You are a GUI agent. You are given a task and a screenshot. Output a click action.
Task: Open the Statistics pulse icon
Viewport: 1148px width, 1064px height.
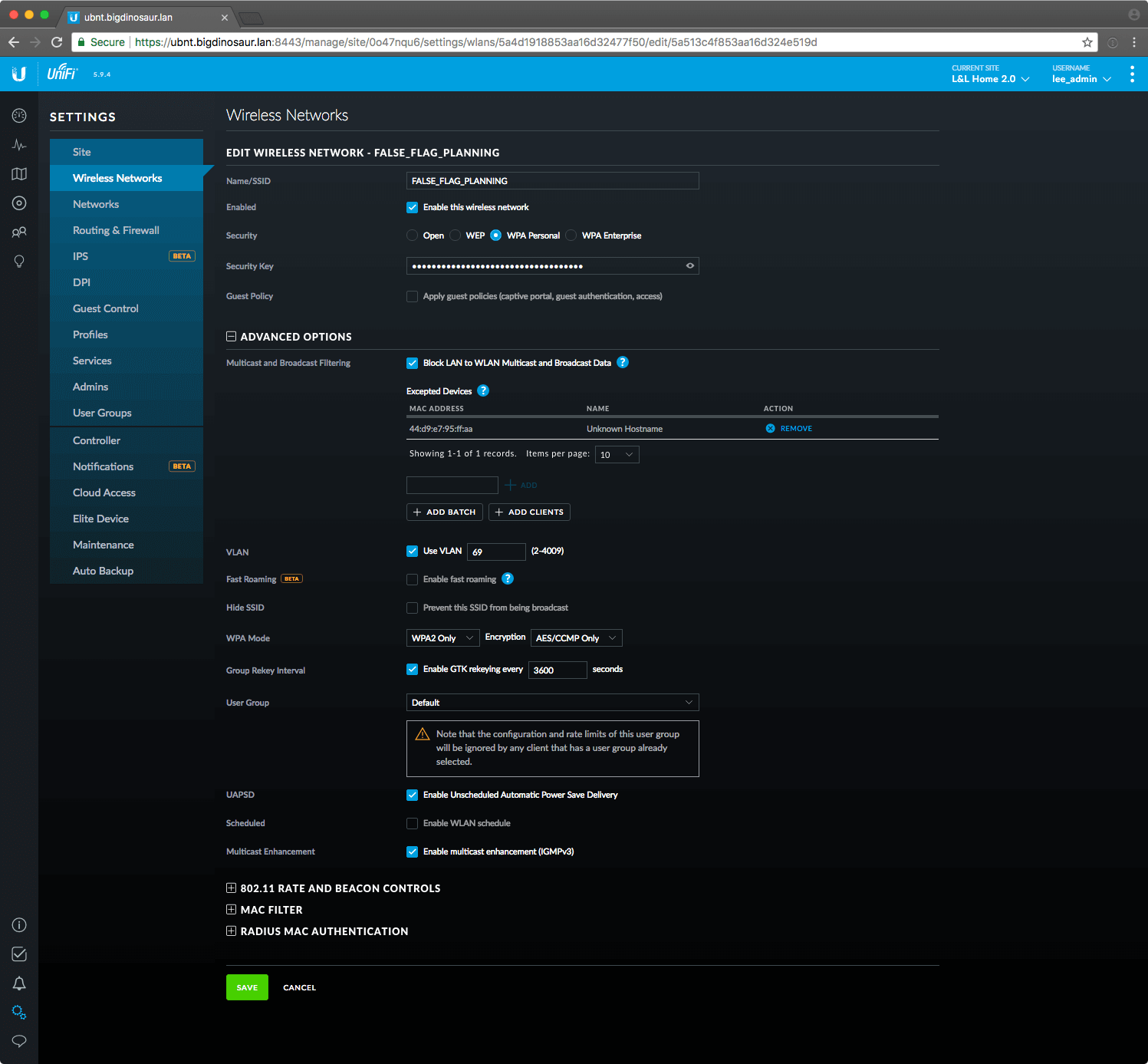click(x=19, y=145)
